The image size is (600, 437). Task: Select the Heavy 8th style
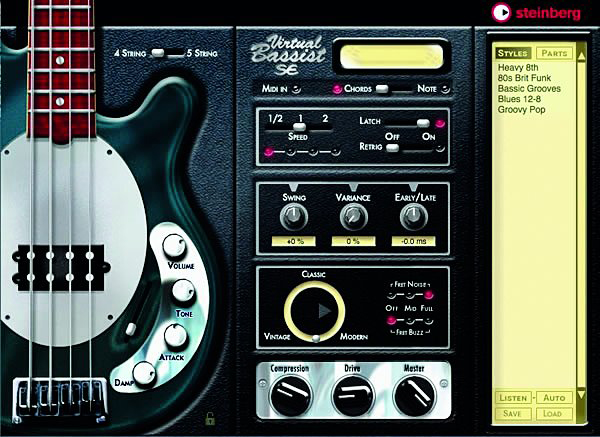click(518, 68)
